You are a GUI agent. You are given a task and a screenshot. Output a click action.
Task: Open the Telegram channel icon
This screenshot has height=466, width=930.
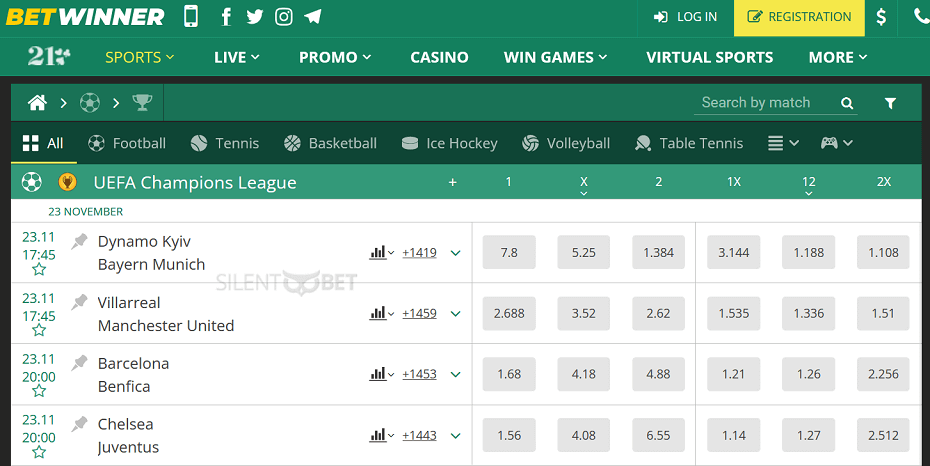(x=313, y=17)
